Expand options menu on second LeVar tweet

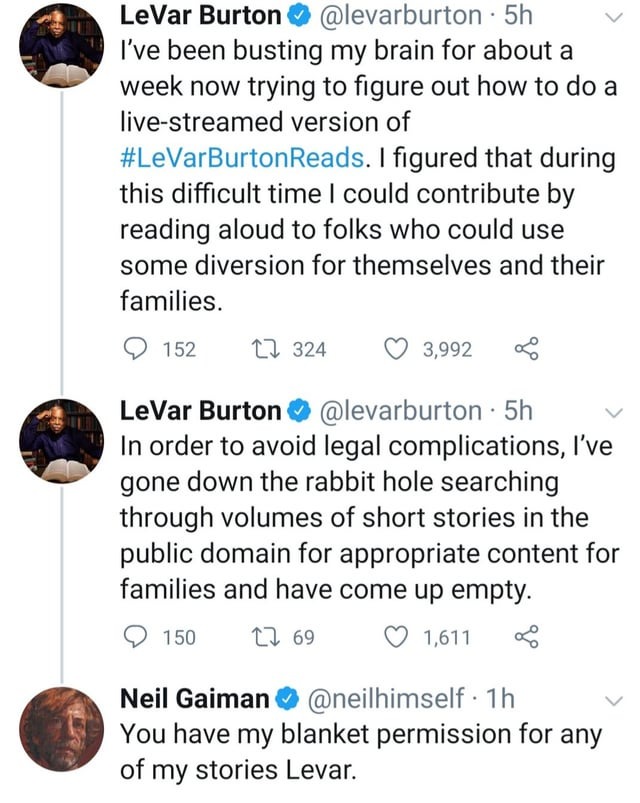pos(615,411)
